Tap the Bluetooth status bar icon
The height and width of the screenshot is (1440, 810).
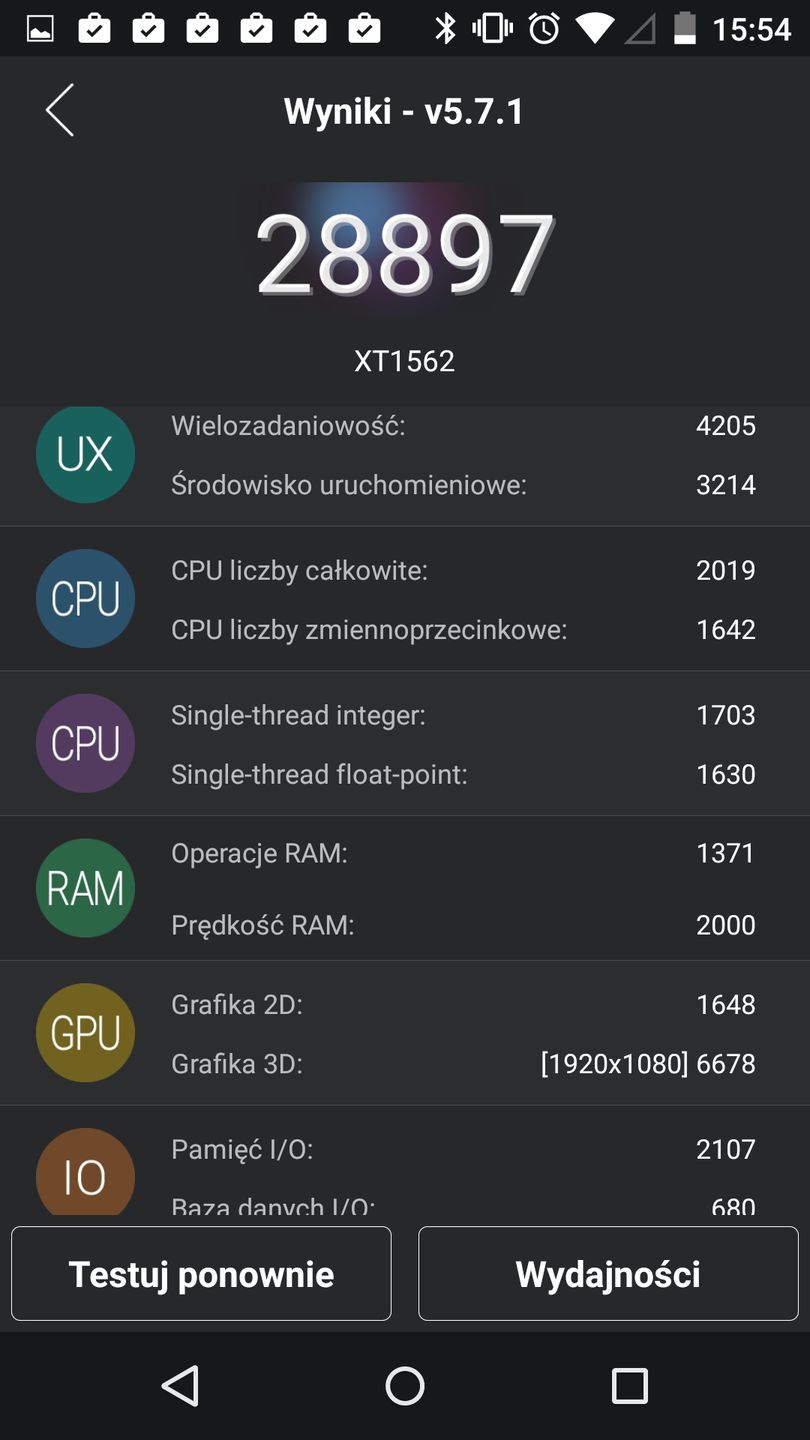pyautogui.click(x=445, y=28)
